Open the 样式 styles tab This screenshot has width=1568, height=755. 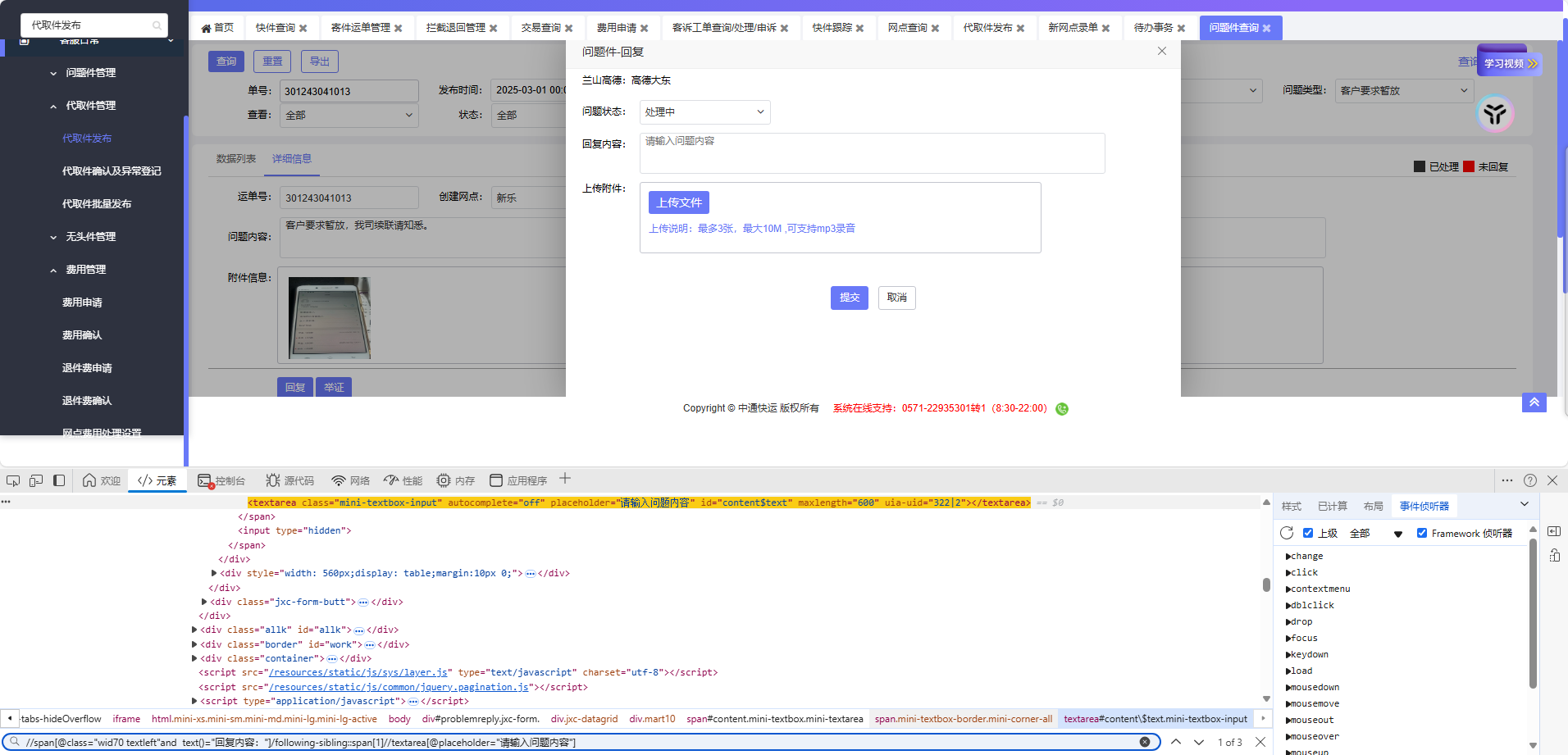point(1292,506)
